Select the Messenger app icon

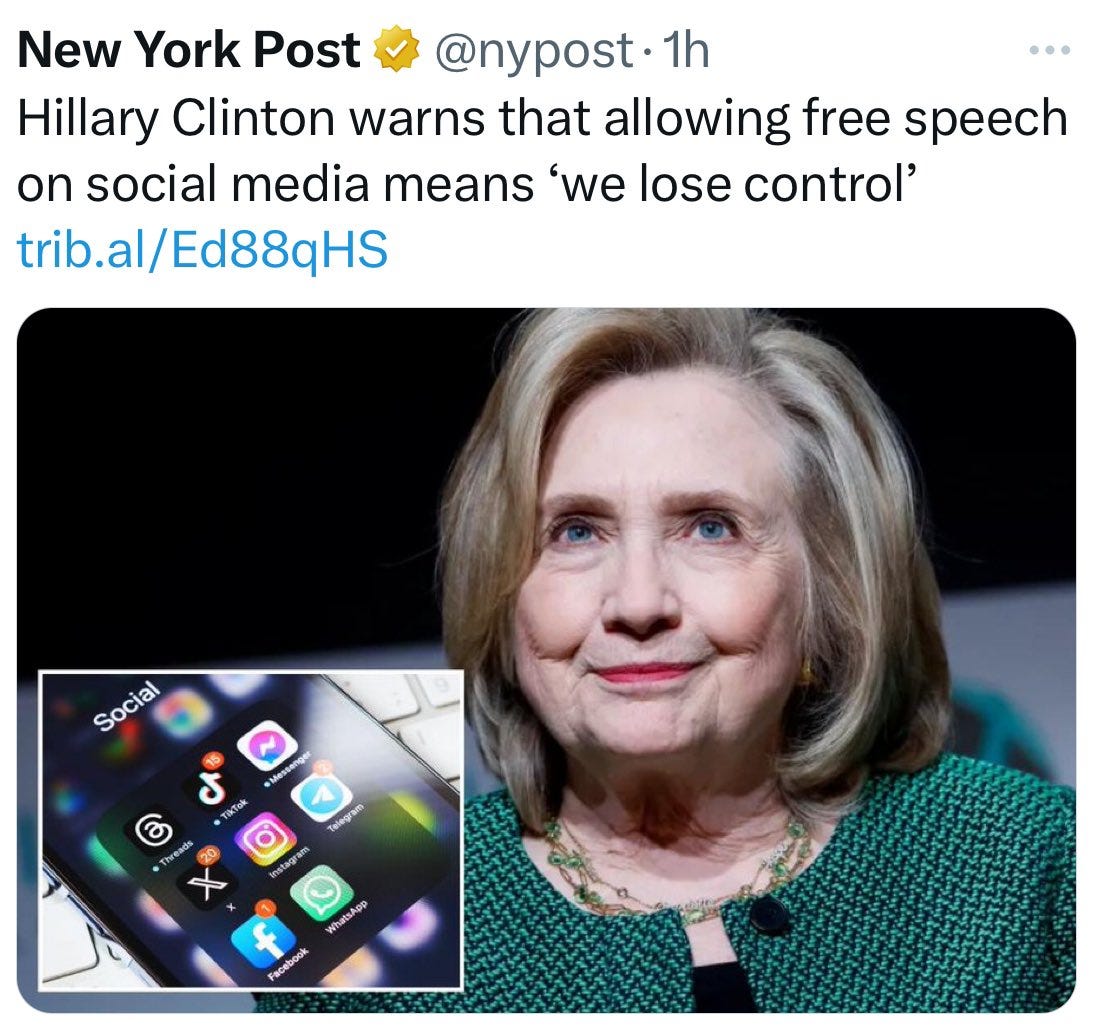267,746
